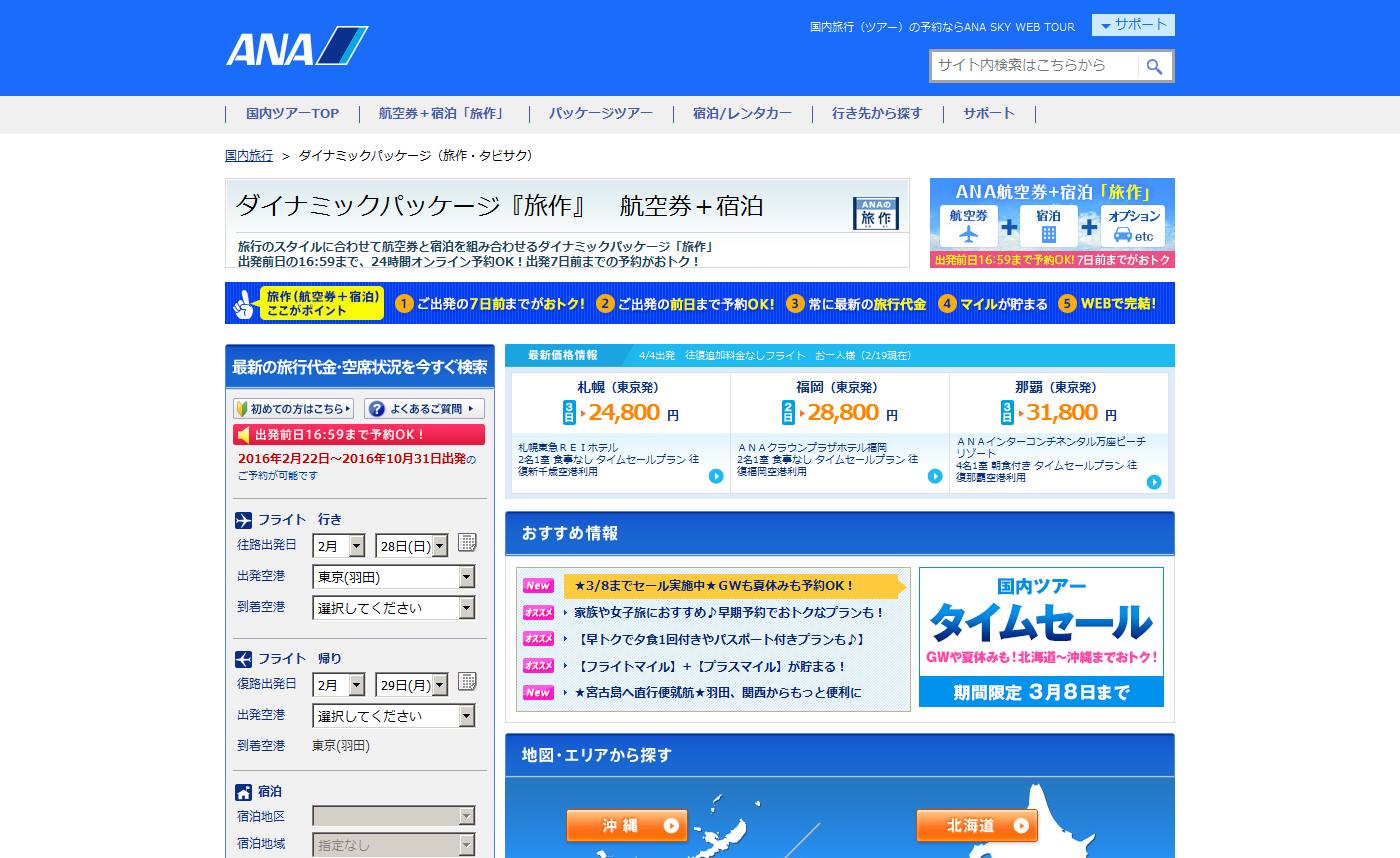Click the 3日 icon next to 31,800円
1400x858 pixels.
click(x=1007, y=412)
